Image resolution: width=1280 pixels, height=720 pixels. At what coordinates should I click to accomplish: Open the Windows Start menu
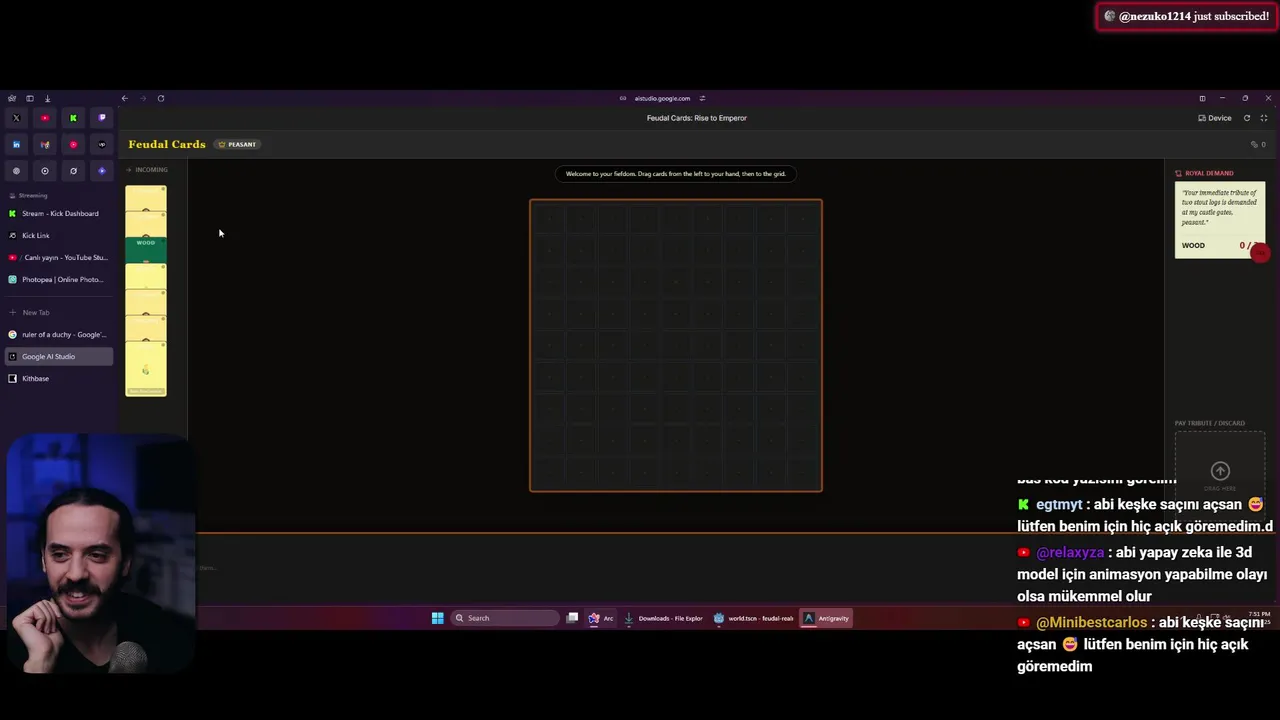pyautogui.click(x=437, y=618)
